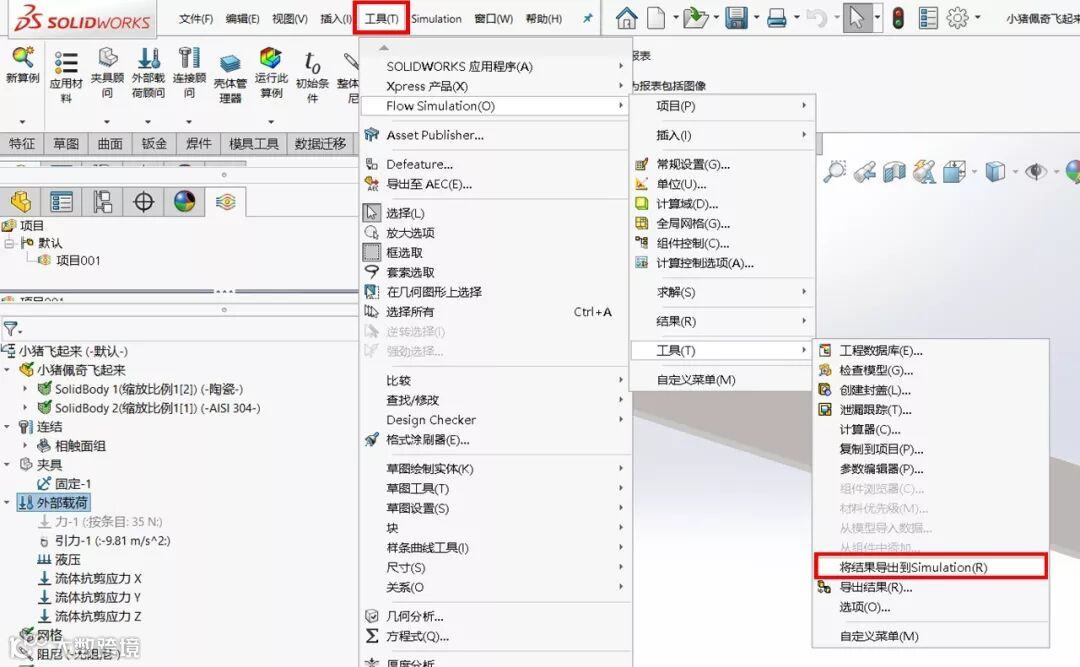Click the Save disk icon
The image size is (1080, 667).
pos(736,18)
